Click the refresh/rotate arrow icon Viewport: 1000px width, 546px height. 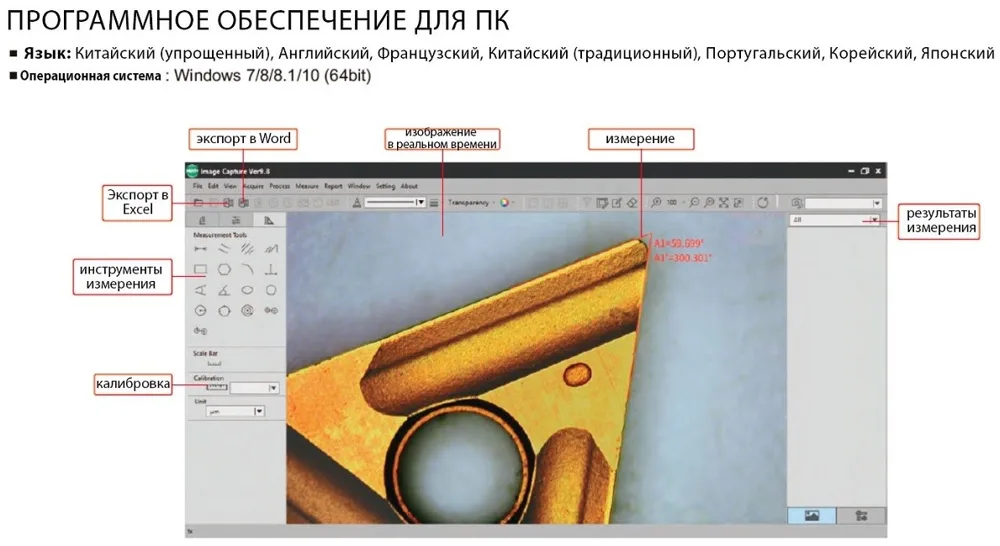coord(763,203)
